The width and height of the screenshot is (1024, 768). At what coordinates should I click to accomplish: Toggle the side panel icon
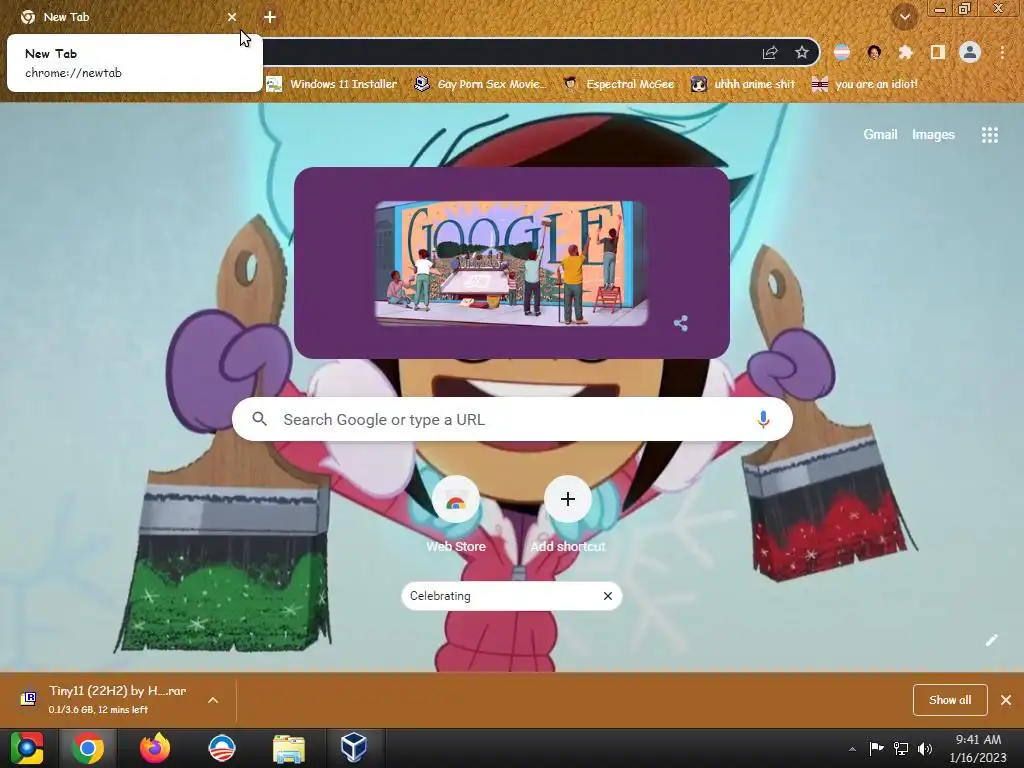(938, 52)
